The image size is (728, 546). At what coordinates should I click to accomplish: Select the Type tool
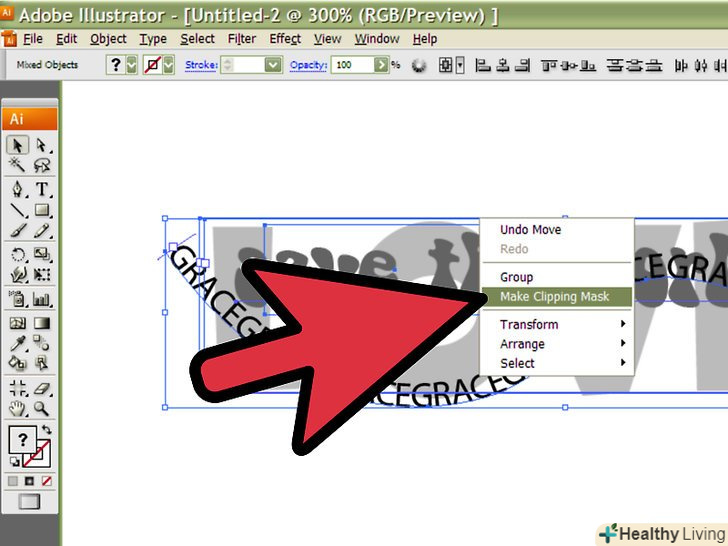pos(42,189)
